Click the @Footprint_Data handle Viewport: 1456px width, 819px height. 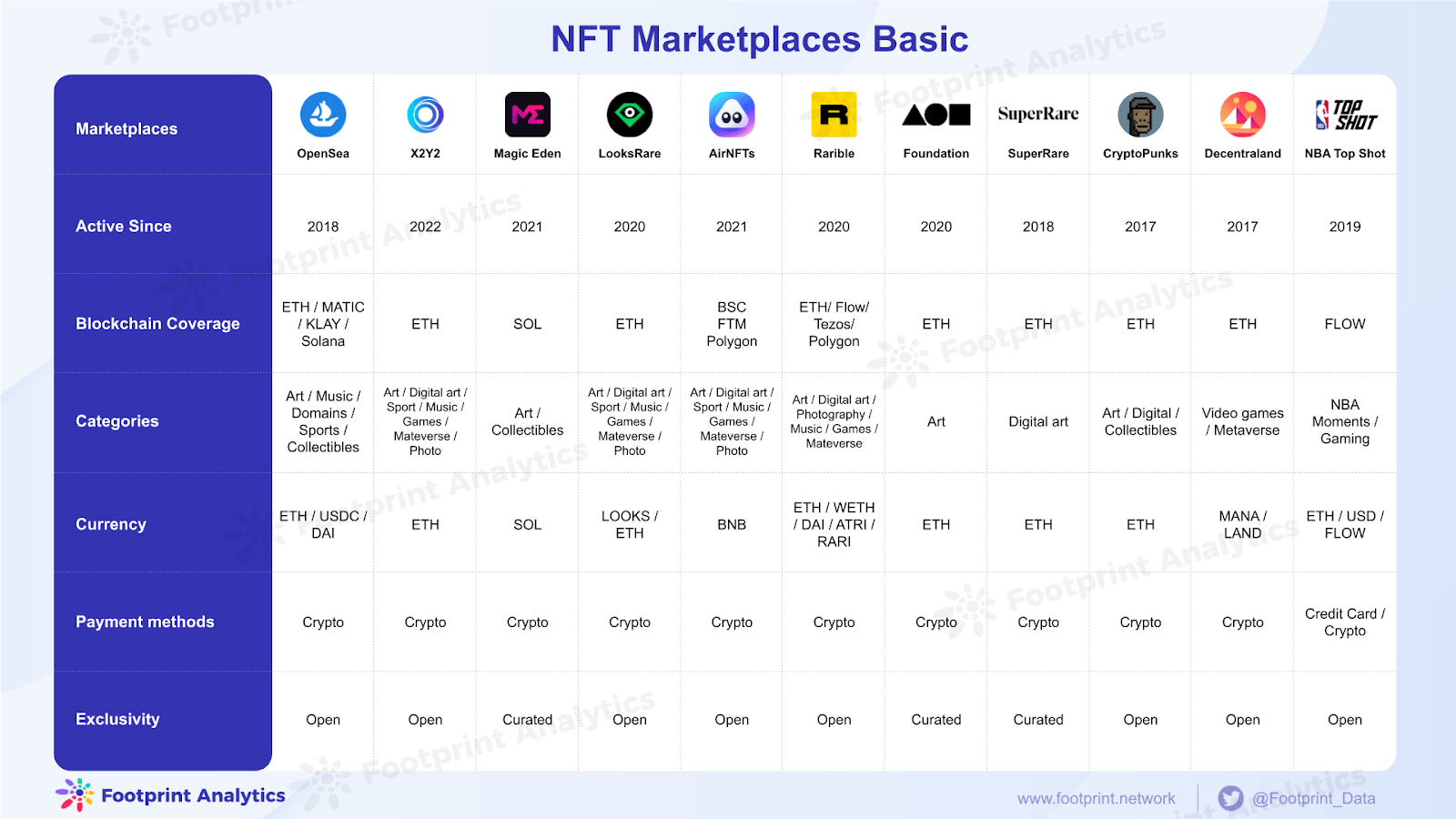1316,798
